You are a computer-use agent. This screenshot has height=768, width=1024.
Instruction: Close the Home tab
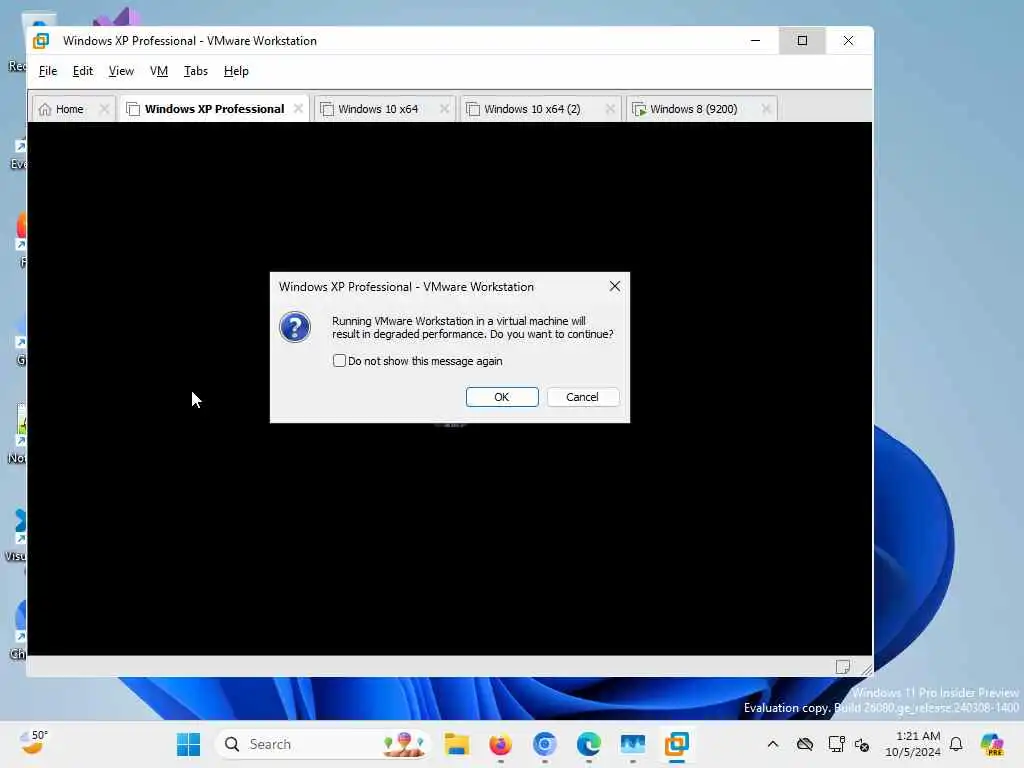[104, 108]
